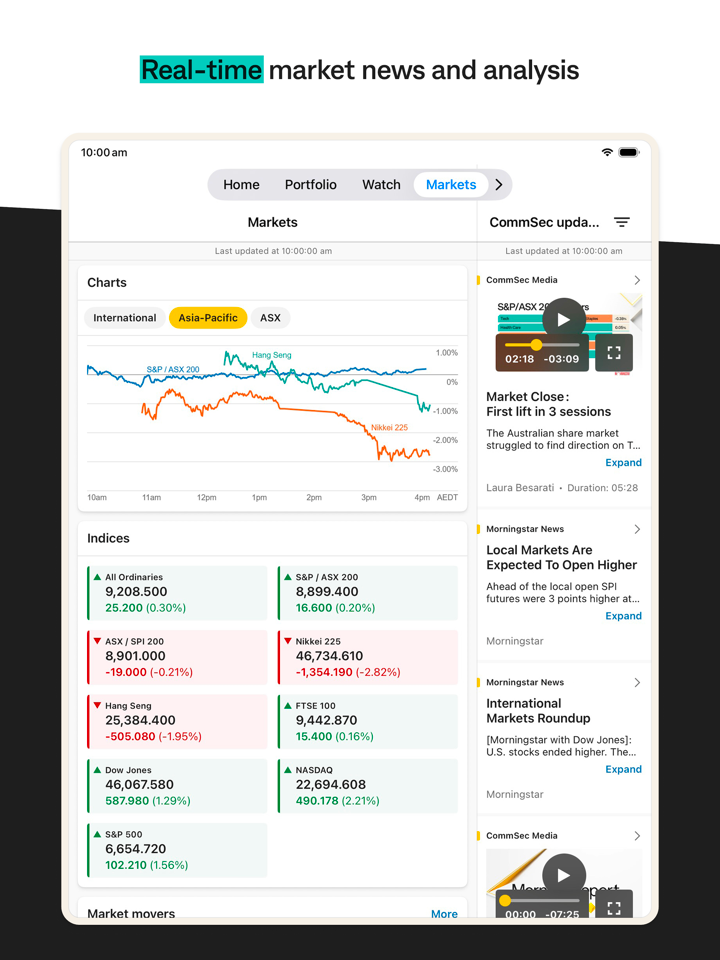Open the first CommSec Media article chevron

pyautogui.click(x=637, y=280)
